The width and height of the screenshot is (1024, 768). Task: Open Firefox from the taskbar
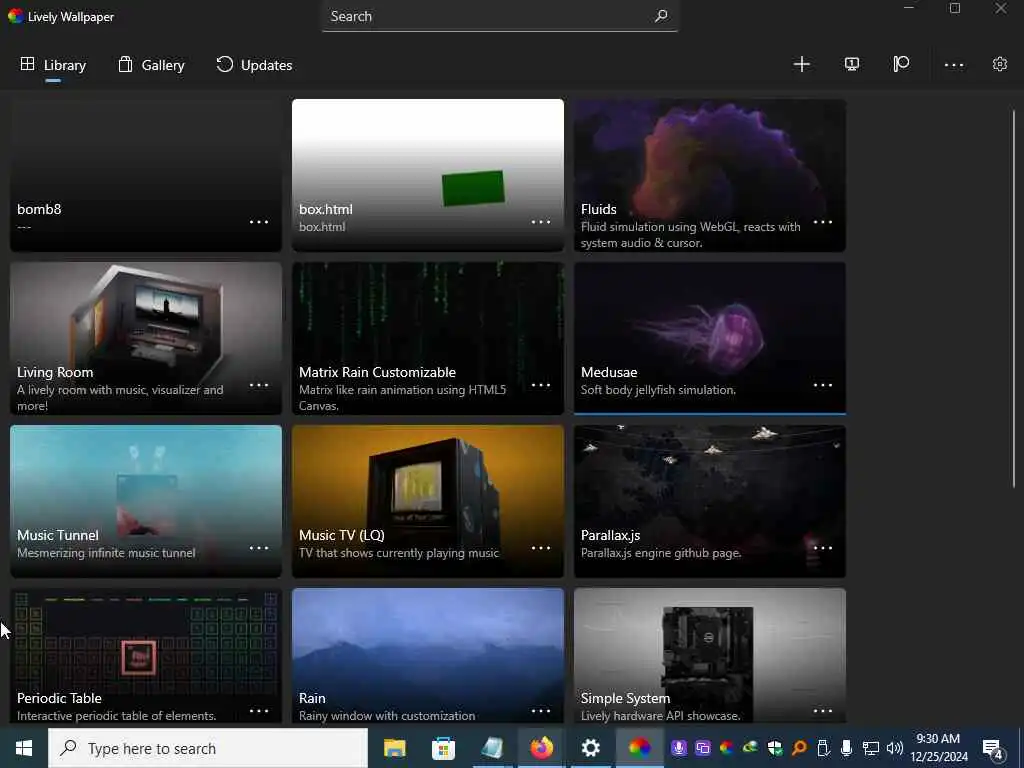click(541, 748)
